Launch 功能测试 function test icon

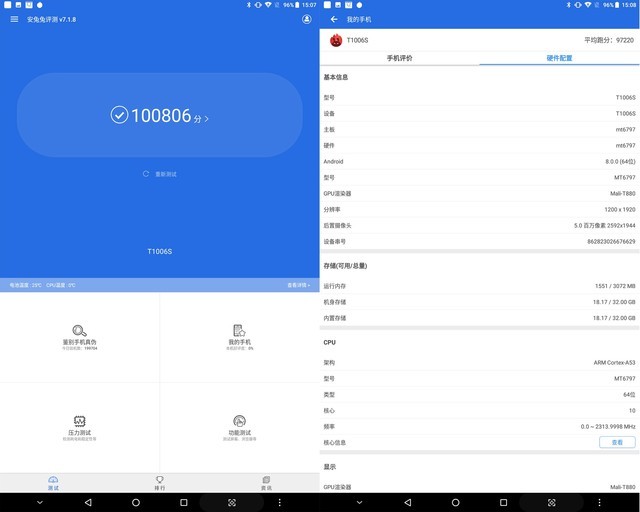pyautogui.click(x=239, y=421)
